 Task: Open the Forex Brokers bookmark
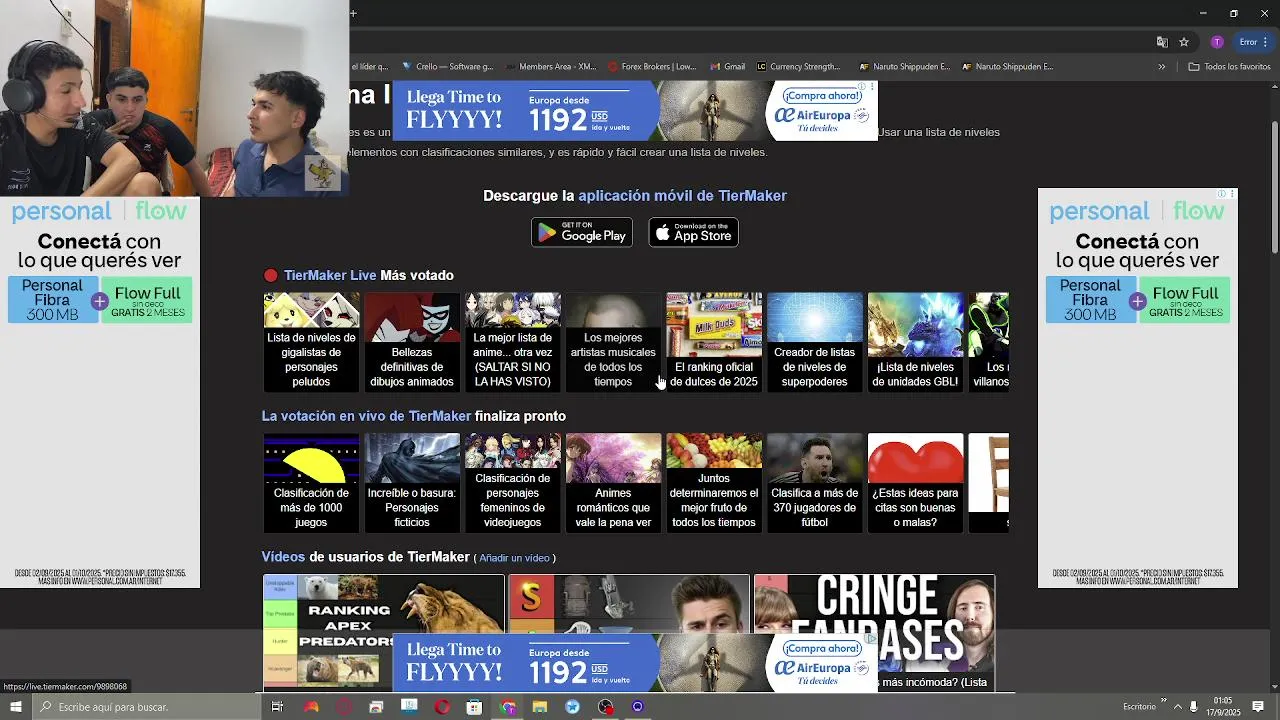tap(652, 67)
